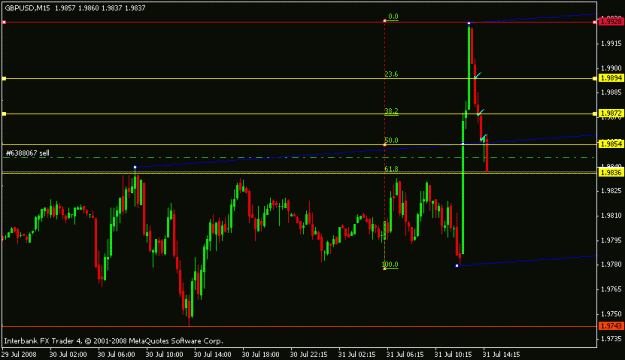Screen dimensions: 625x360
Task: Click the 1.9825 price scale value
Action: 611,191
